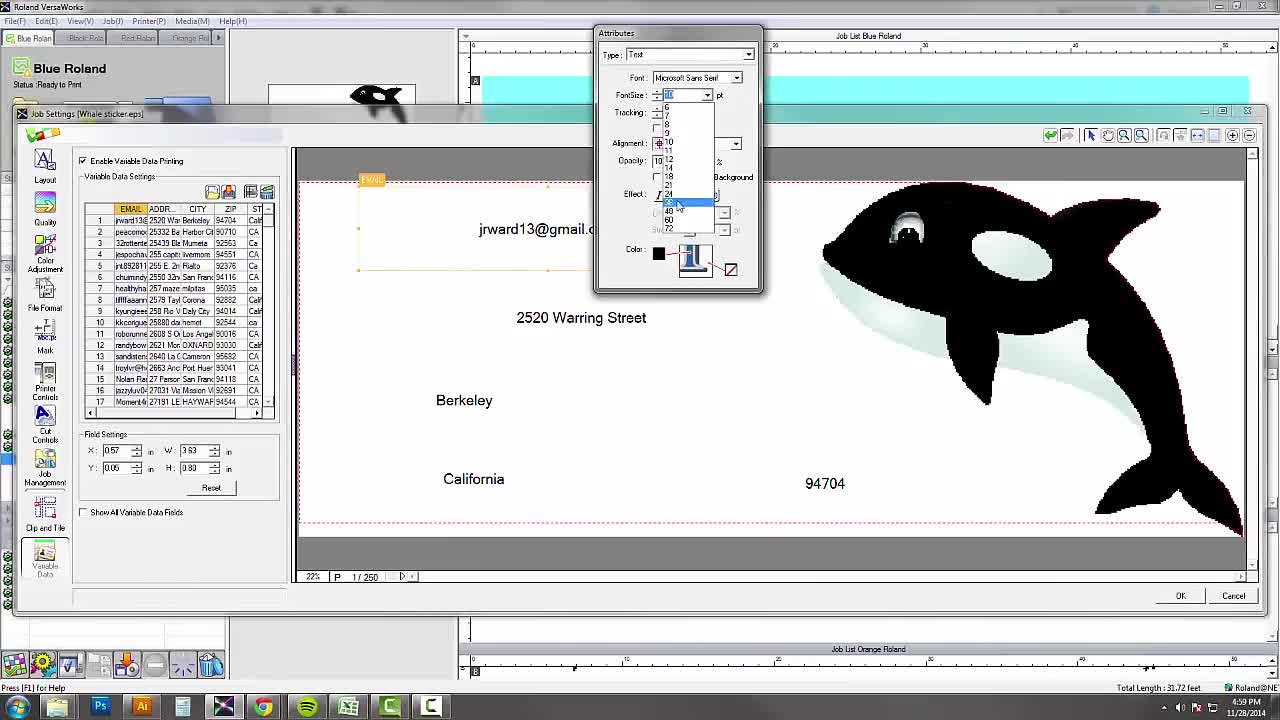Open the Layout settings panel
The image size is (1280, 720).
(x=45, y=166)
